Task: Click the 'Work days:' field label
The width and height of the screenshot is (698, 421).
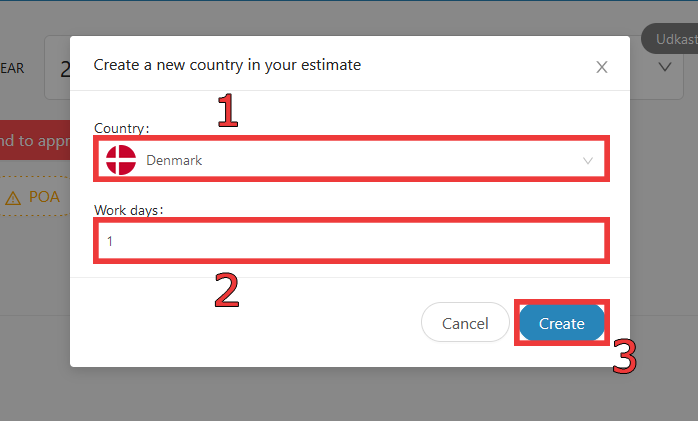Action: click(129, 210)
